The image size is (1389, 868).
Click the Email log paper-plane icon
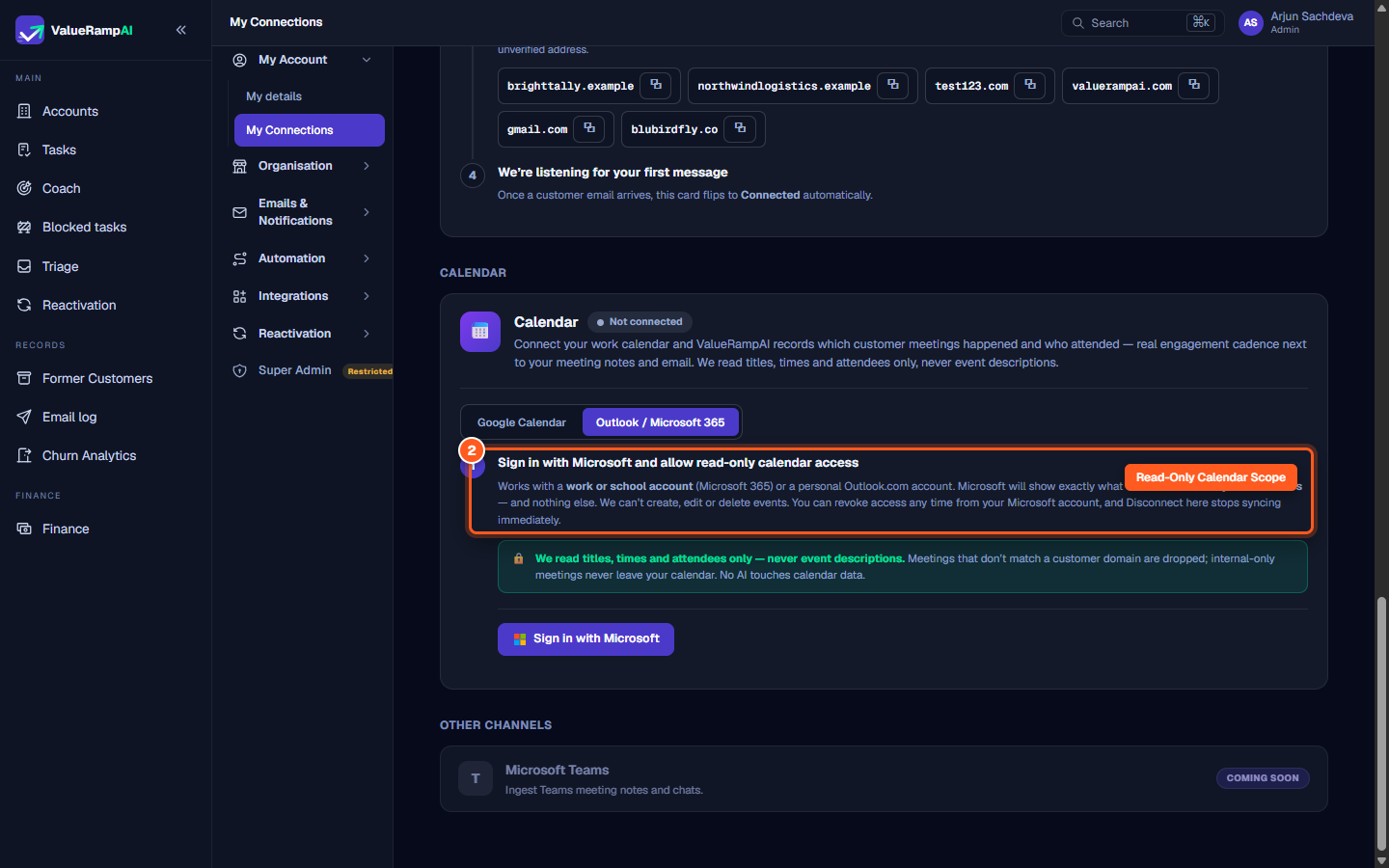[x=24, y=417]
